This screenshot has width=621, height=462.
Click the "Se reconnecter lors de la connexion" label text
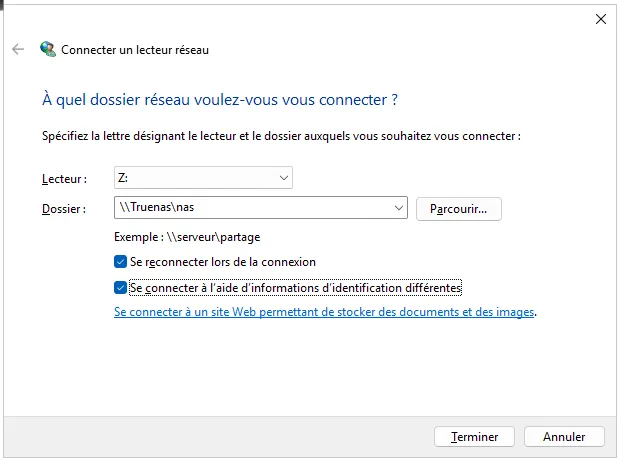coord(223,262)
